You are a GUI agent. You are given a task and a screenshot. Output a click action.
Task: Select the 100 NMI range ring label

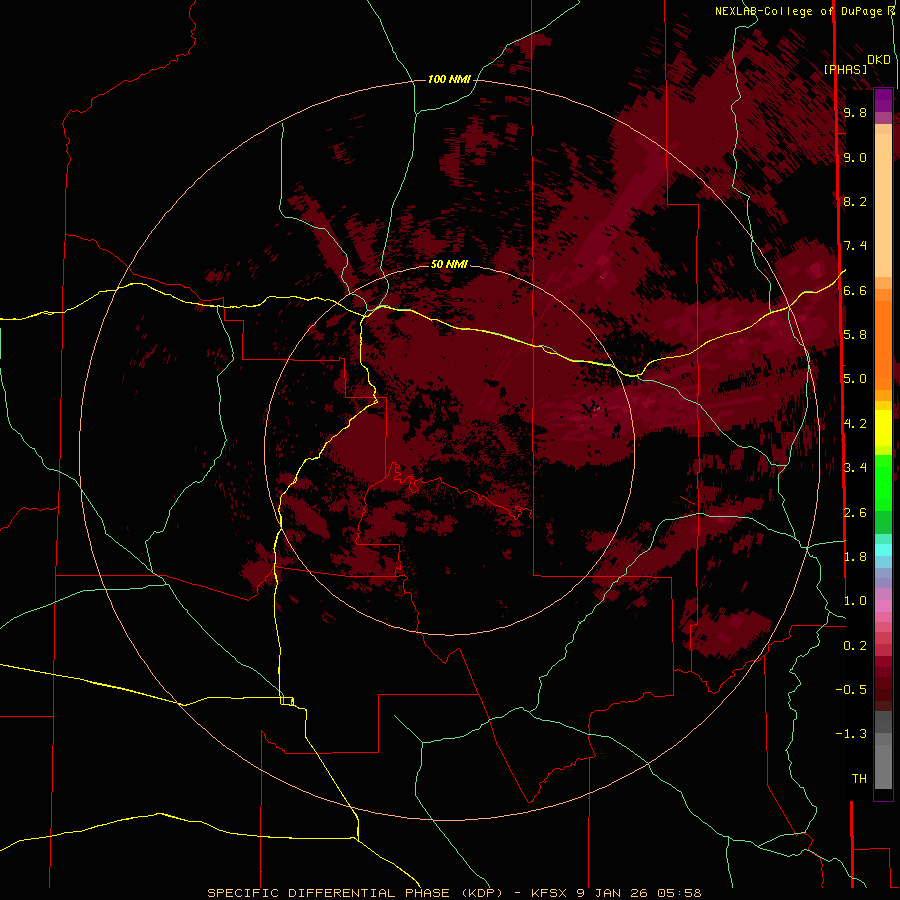(x=449, y=79)
